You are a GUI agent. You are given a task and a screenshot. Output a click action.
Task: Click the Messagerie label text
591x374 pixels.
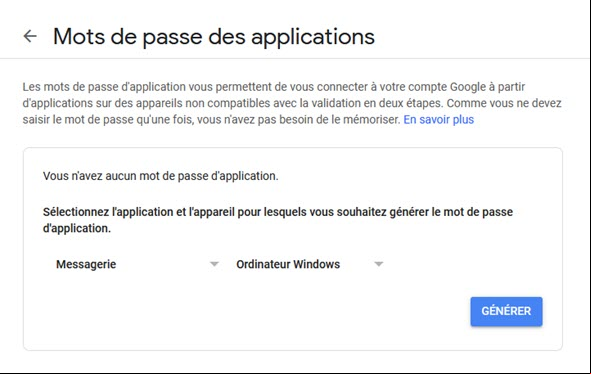click(86, 264)
